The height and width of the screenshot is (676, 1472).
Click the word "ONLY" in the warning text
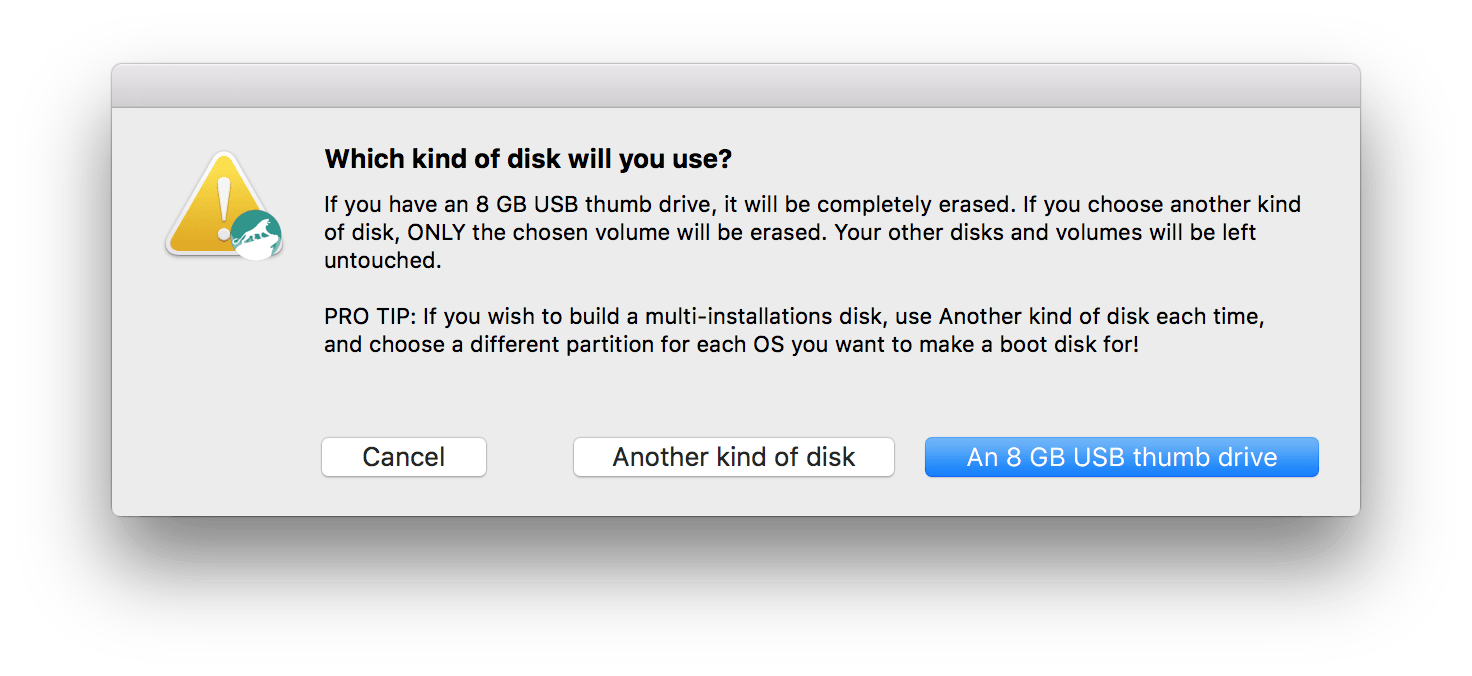tap(432, 233)
